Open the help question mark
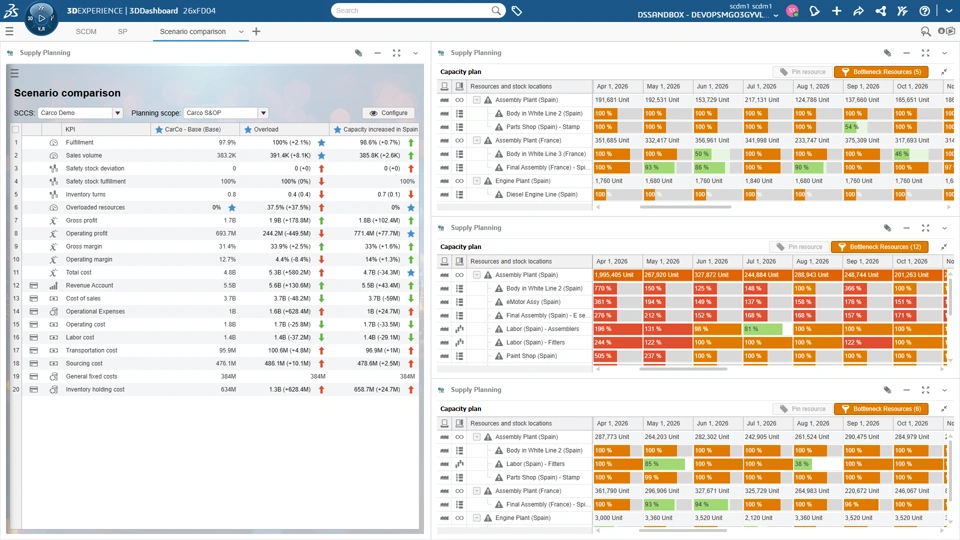The image size is (960, 540). pyautogui.click(x=924, y=10)
